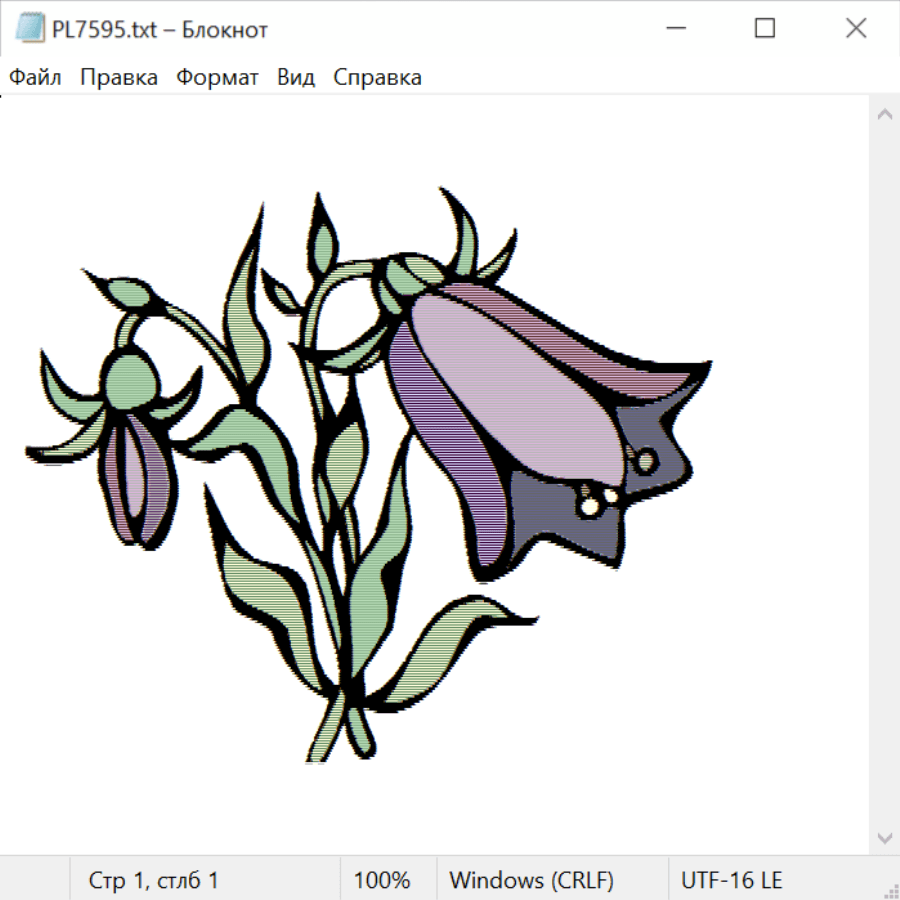Screen dimensions: 900x900
Task: Open the Файл menu
Action: tap(36, 78)
